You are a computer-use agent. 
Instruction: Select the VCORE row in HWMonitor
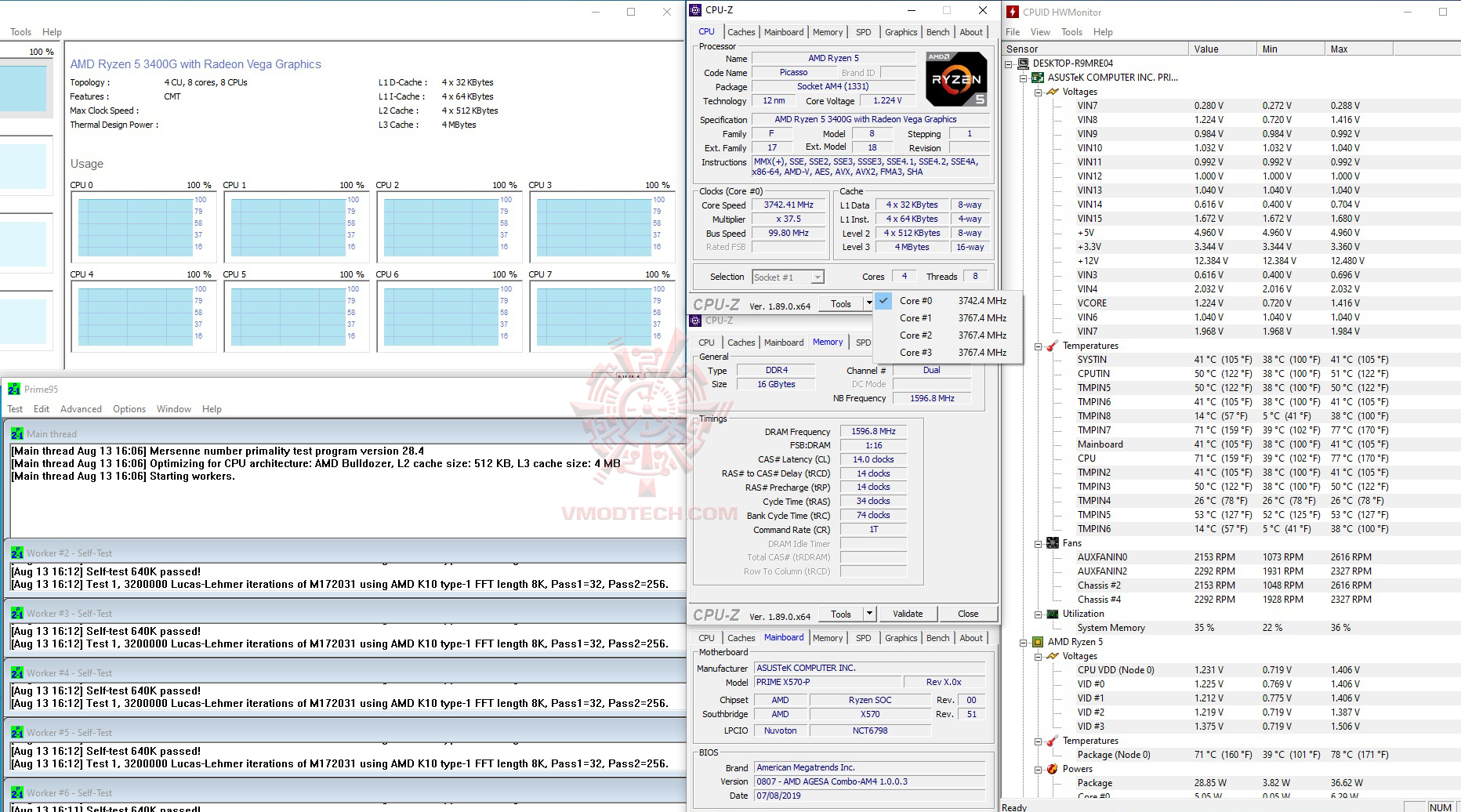point(1231,303)
